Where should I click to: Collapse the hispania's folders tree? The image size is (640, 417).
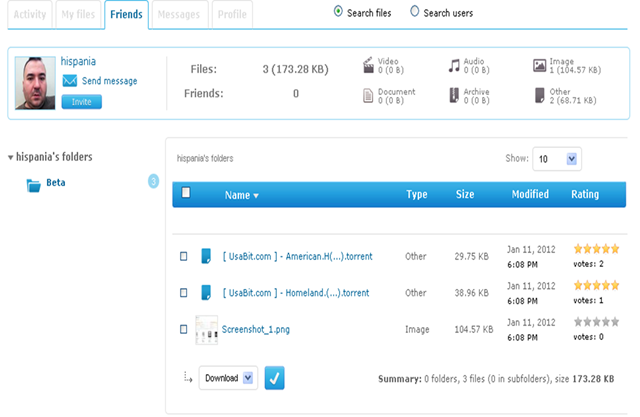(11, 157)
